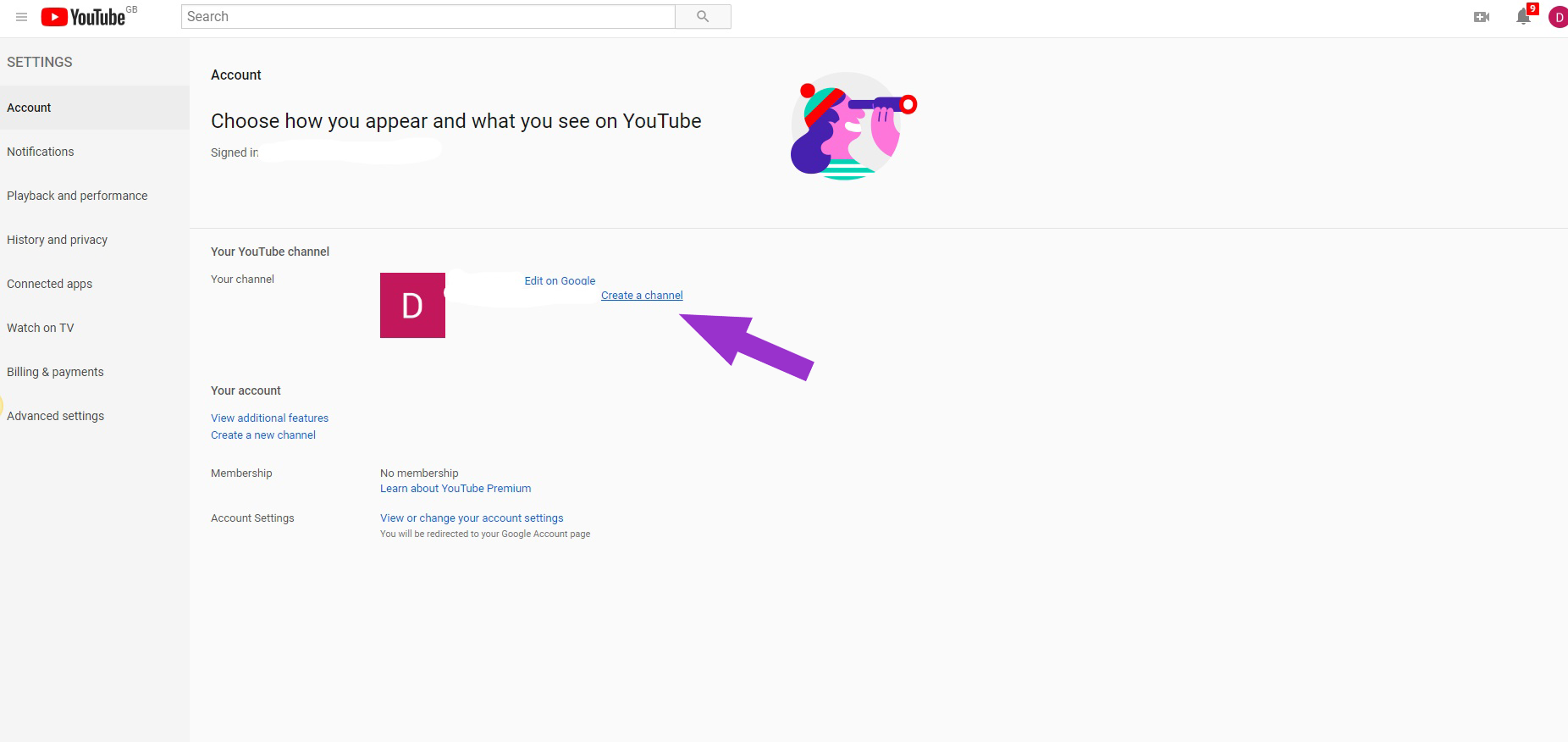Open Connected apps settings
This screenshot has width=1568, height=742.
[95, 284]
